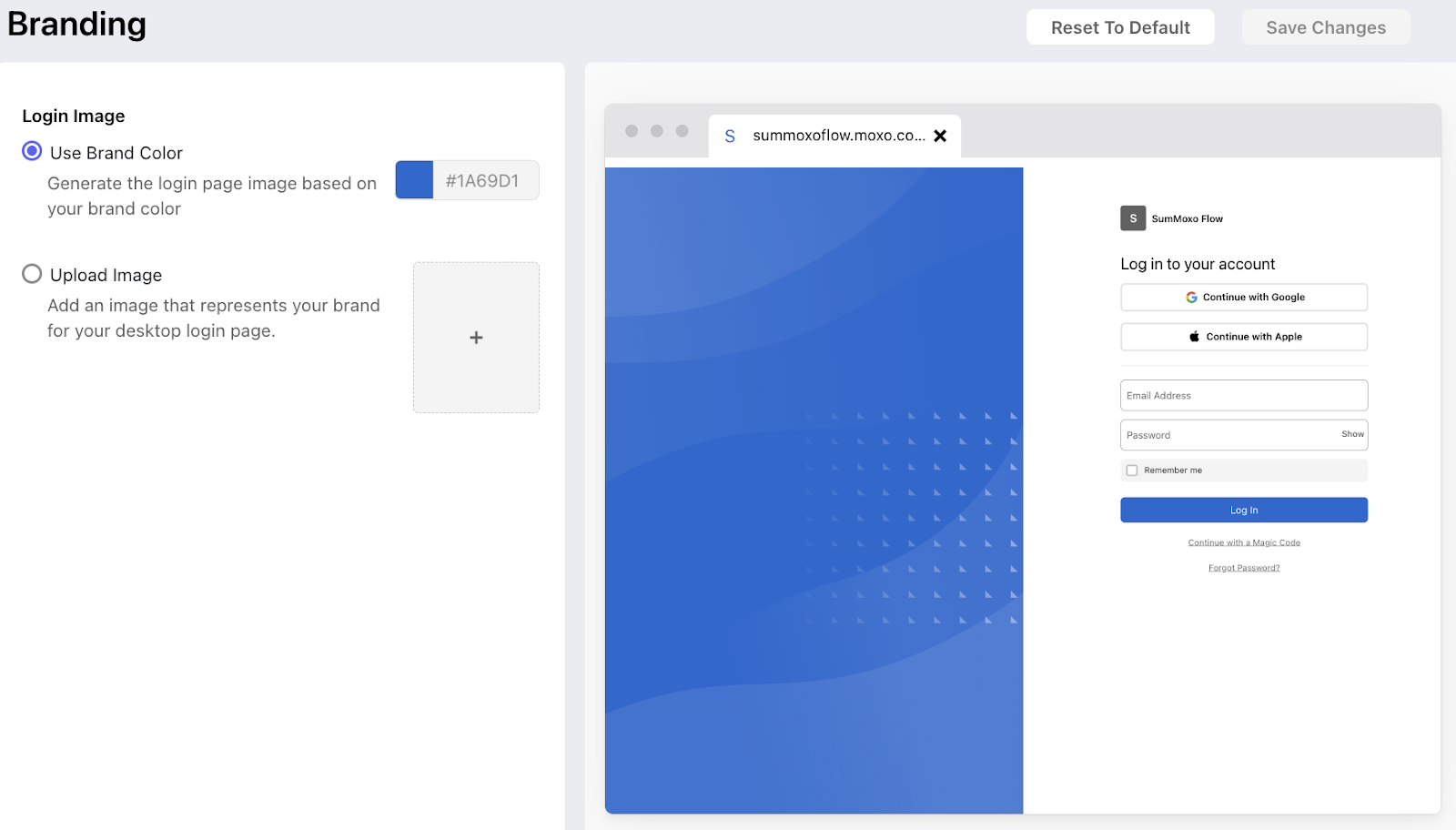Image resolution: width=1456 pixels, height=830 pixels.
Task: Click the SumMoxo Flow brand name text
Action: click(1187, 218)
